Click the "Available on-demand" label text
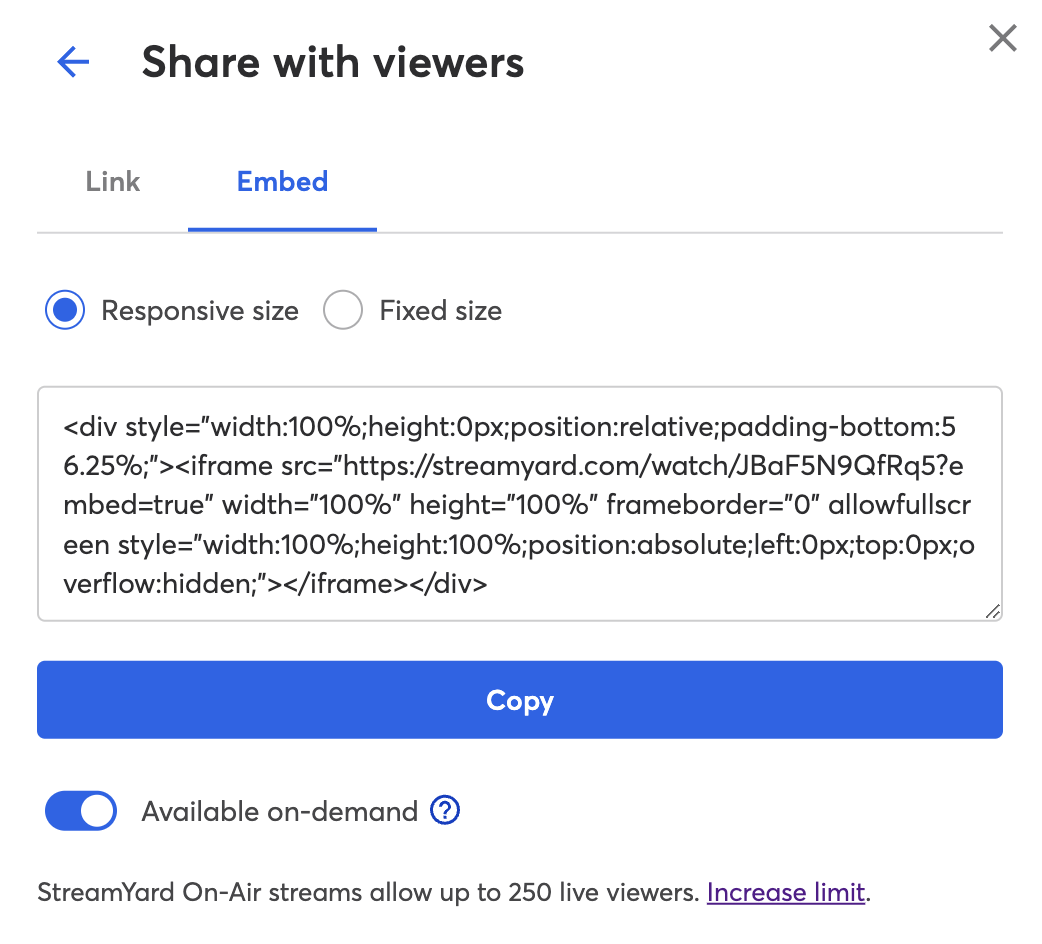Viewport: 1042px width, 944px height. (279, 811)
